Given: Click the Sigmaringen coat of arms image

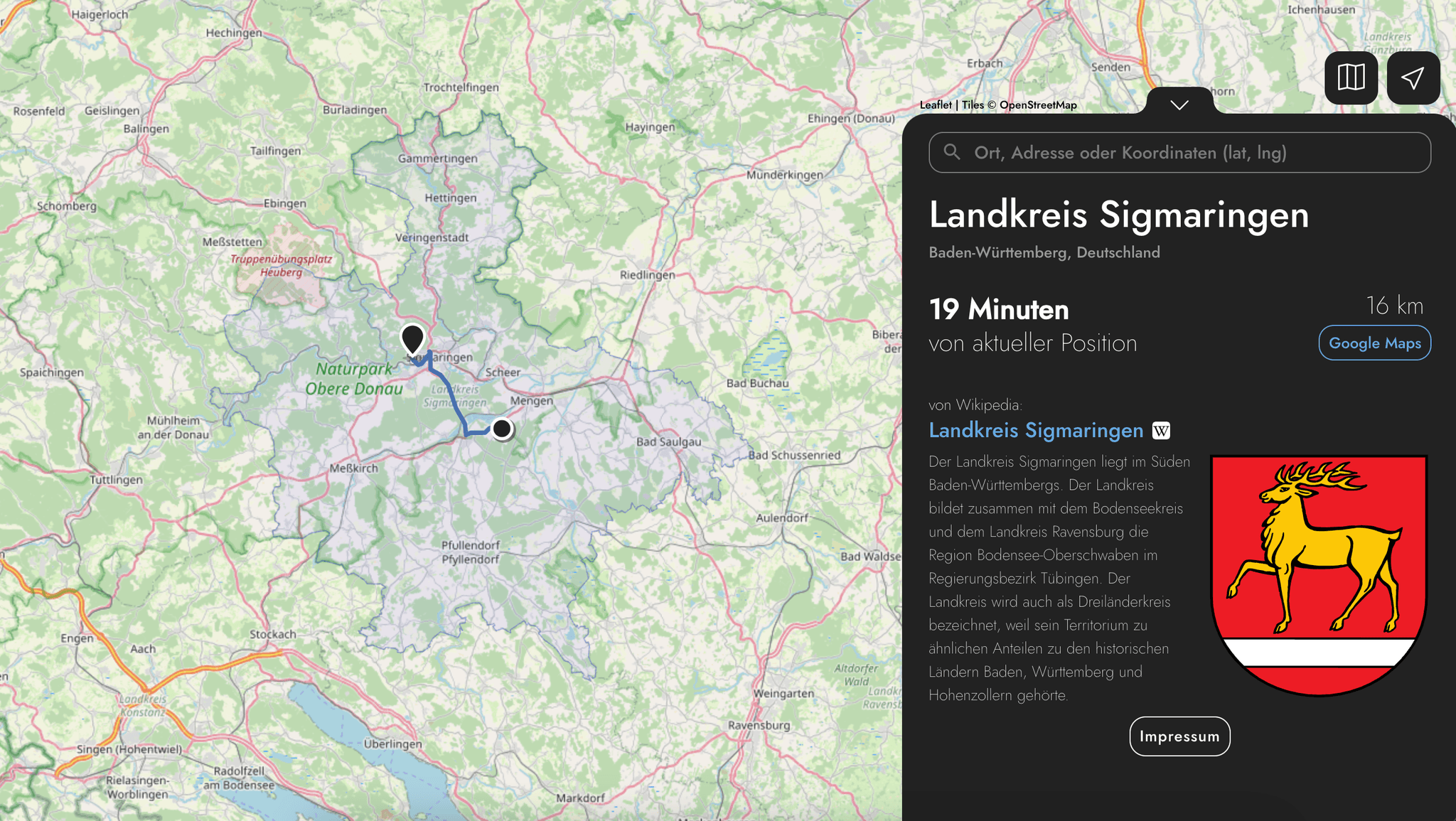Looking at the screenshot, I should coord(1319,574).
